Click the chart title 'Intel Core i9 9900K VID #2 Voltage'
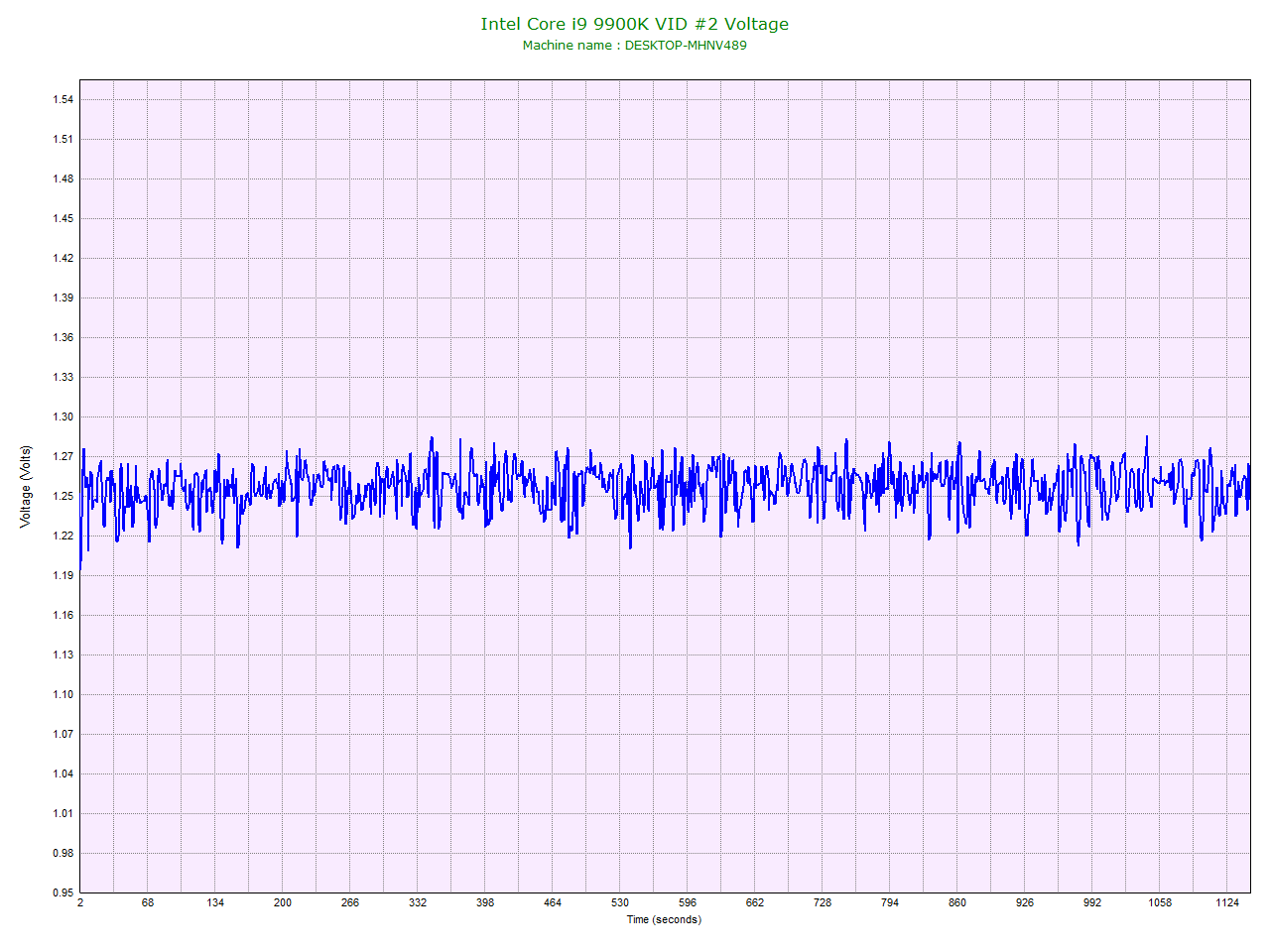1270x952 pixels. [x=635, y=24]
